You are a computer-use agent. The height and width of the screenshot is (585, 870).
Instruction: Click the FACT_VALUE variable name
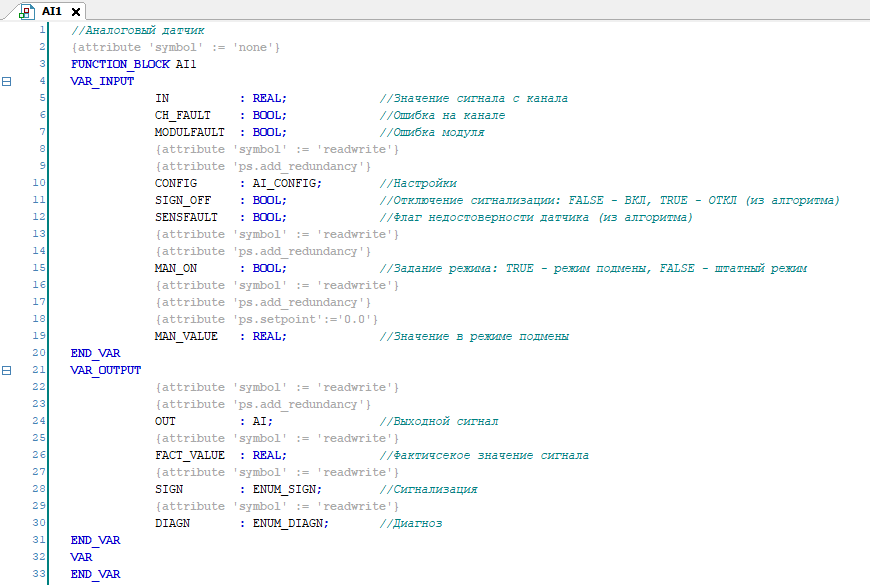click(189, 455)
